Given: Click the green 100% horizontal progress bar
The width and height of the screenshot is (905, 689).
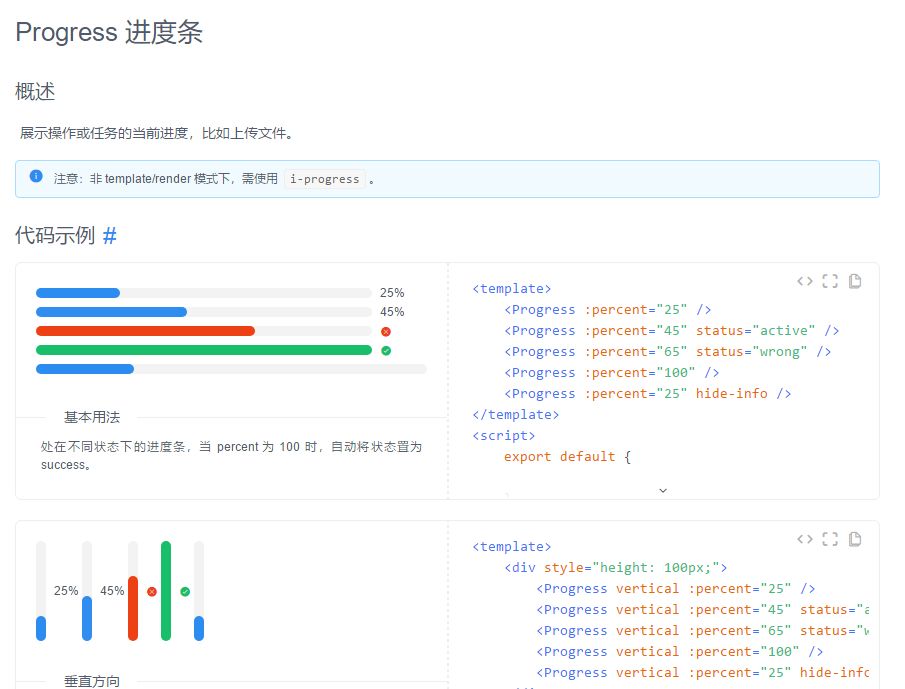Looking at the screenshot, I should tap(204, 350).
